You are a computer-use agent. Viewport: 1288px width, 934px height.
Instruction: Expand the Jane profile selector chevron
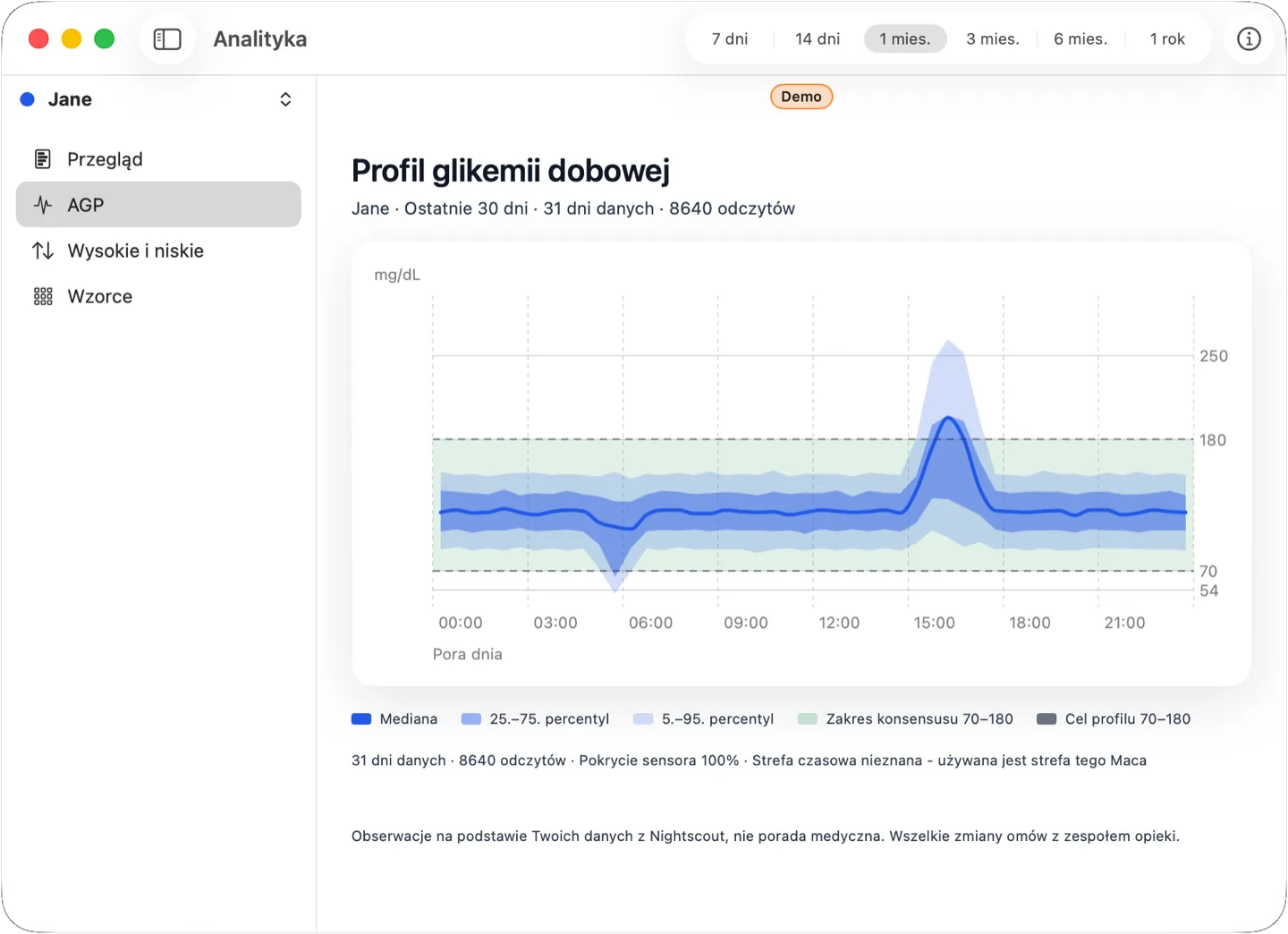tap(285, 99)
